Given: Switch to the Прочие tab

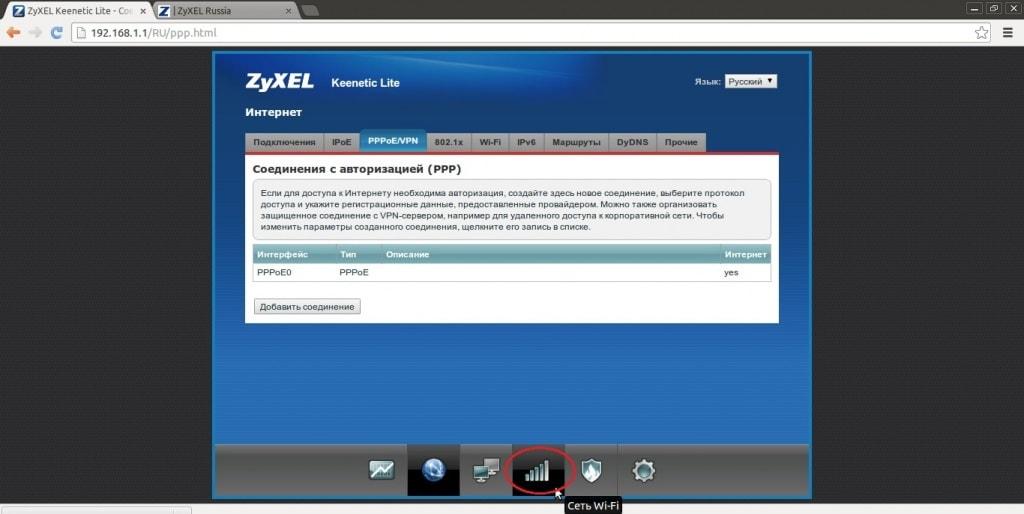Looking at the screenshot, I should click(x=681, y=142).
